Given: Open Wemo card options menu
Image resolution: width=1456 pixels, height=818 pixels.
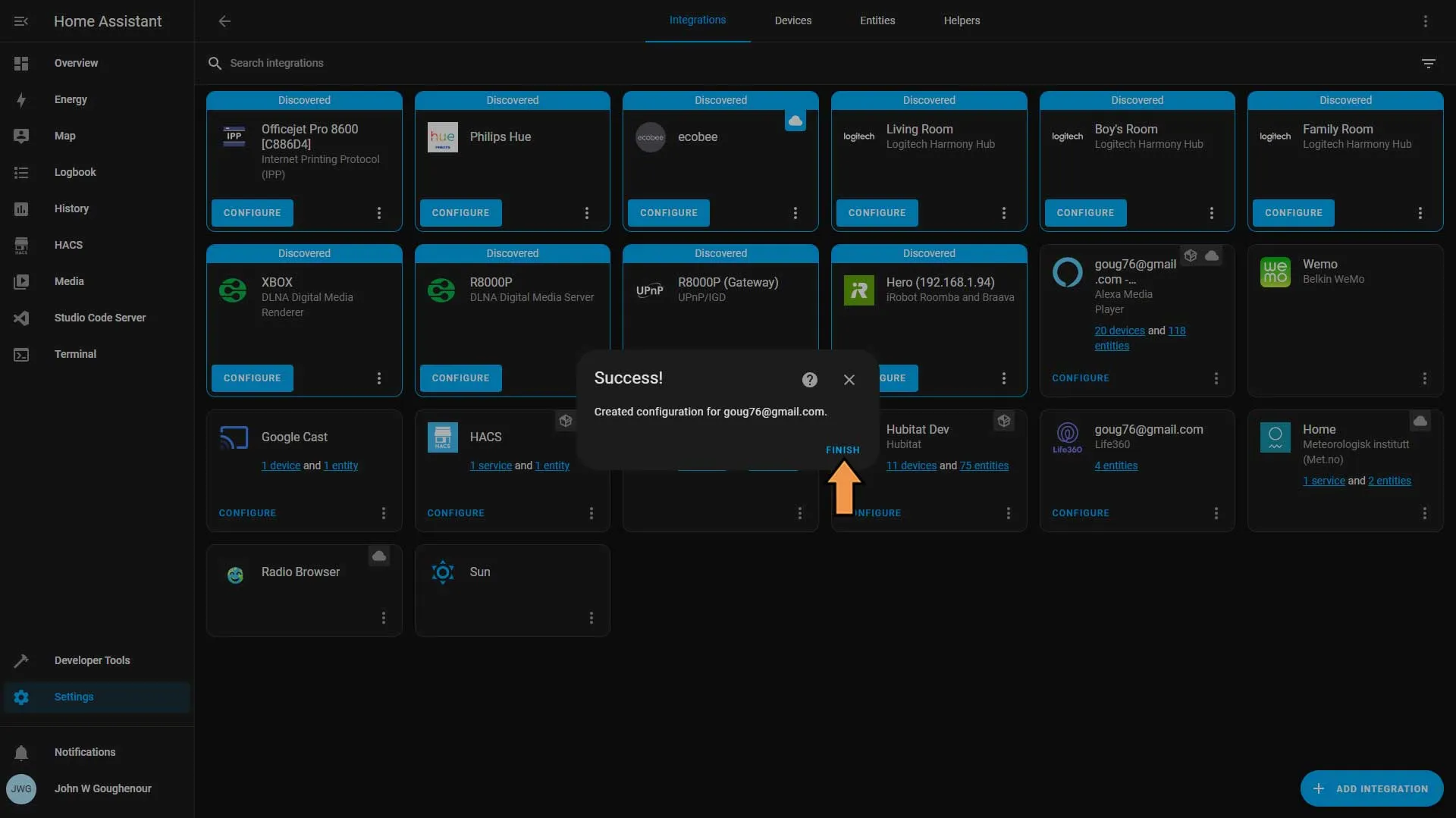Looking at the screenshot, I should (x=1425, y=378).
